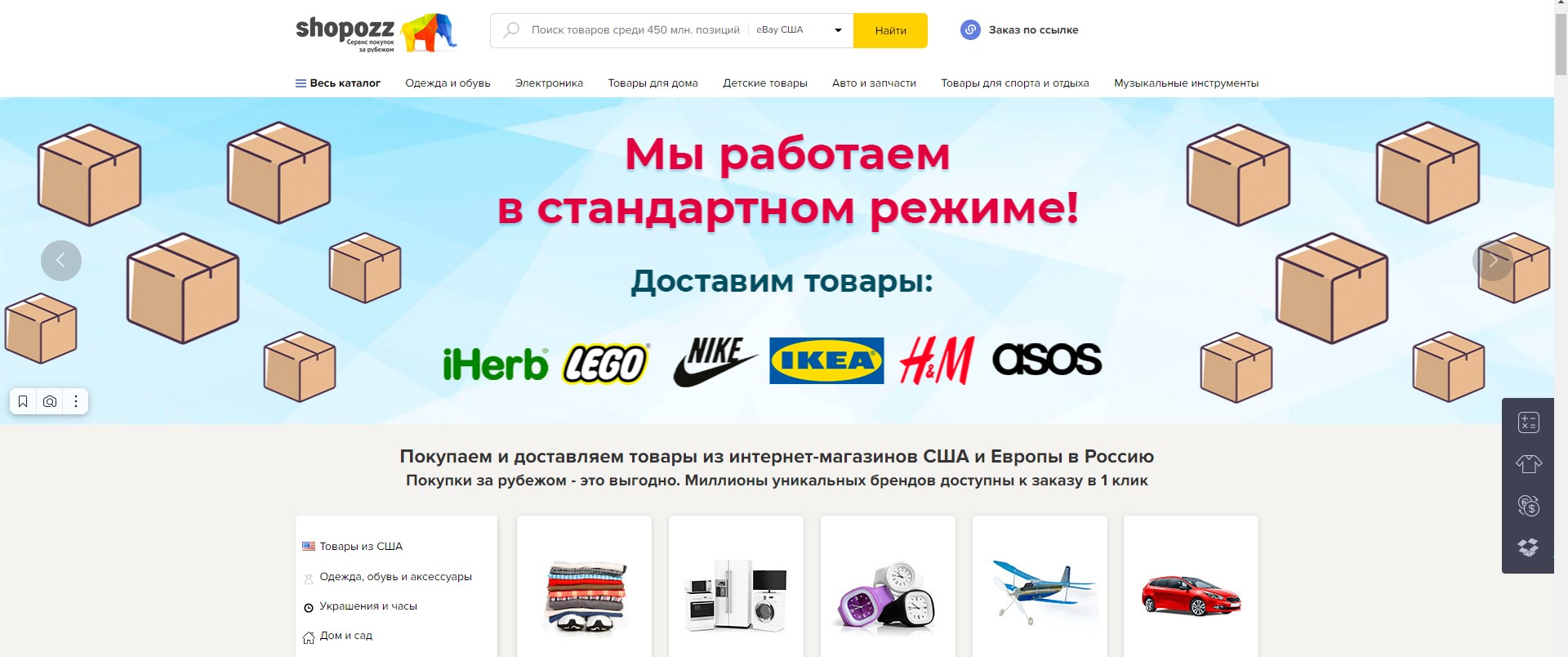This screenshot has height=657, width=1568.
Task: Open the three-dot more options menu
Action: click(76, 401)
